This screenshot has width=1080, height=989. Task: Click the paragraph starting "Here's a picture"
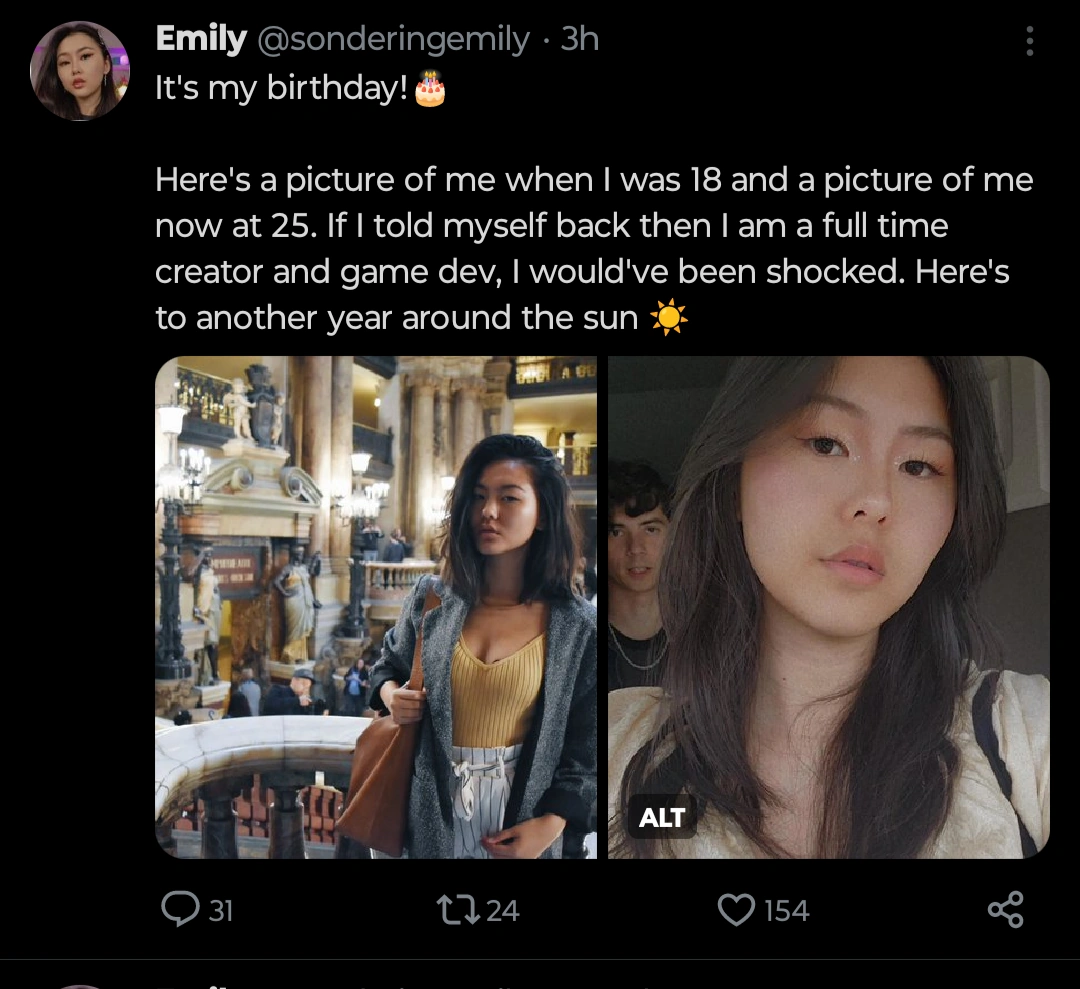[x=594, y=249]
